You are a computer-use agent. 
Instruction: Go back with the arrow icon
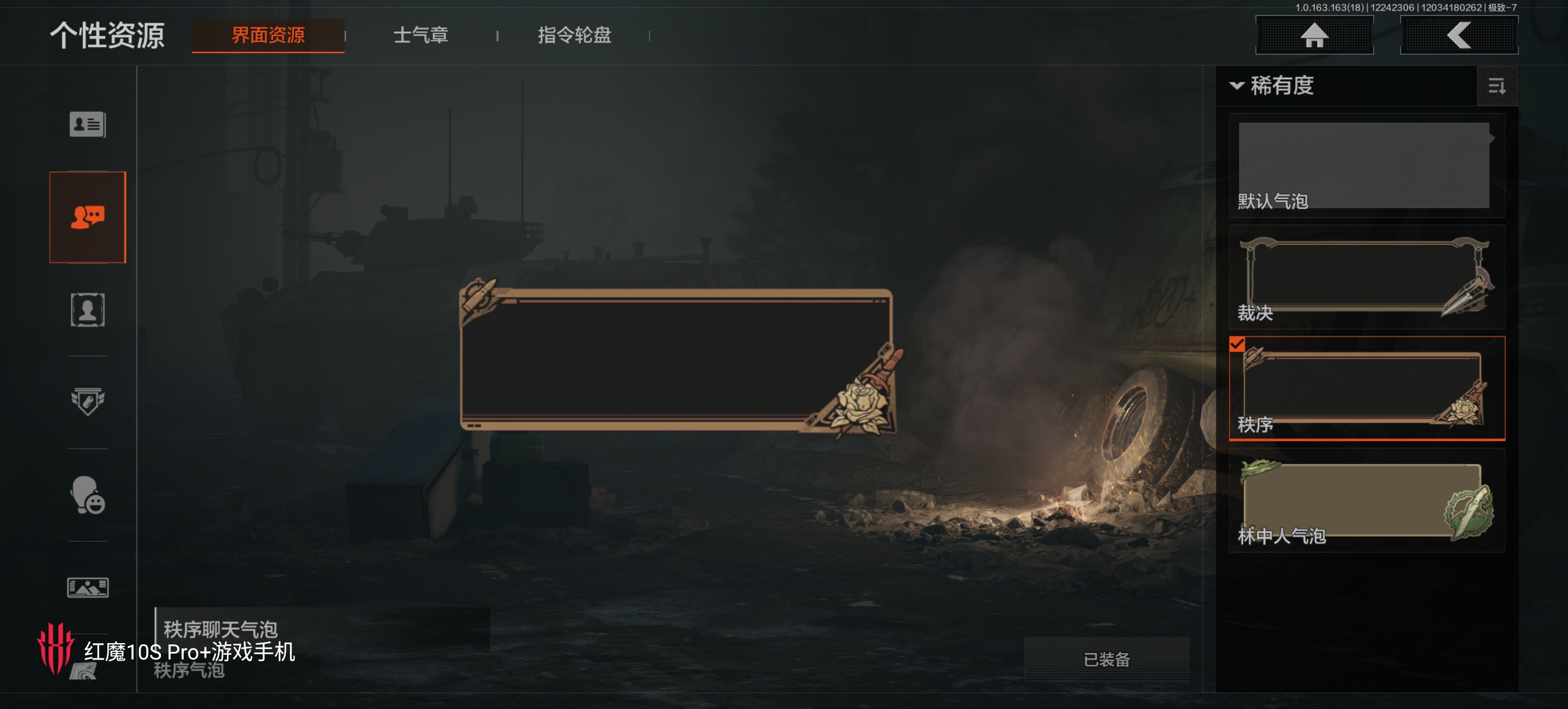1458,36
